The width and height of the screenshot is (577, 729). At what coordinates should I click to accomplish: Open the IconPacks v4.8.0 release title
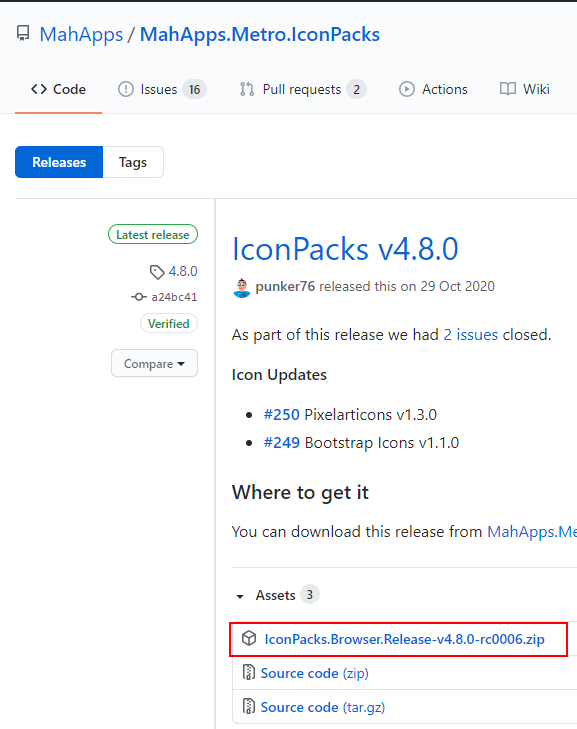[345, 249]
